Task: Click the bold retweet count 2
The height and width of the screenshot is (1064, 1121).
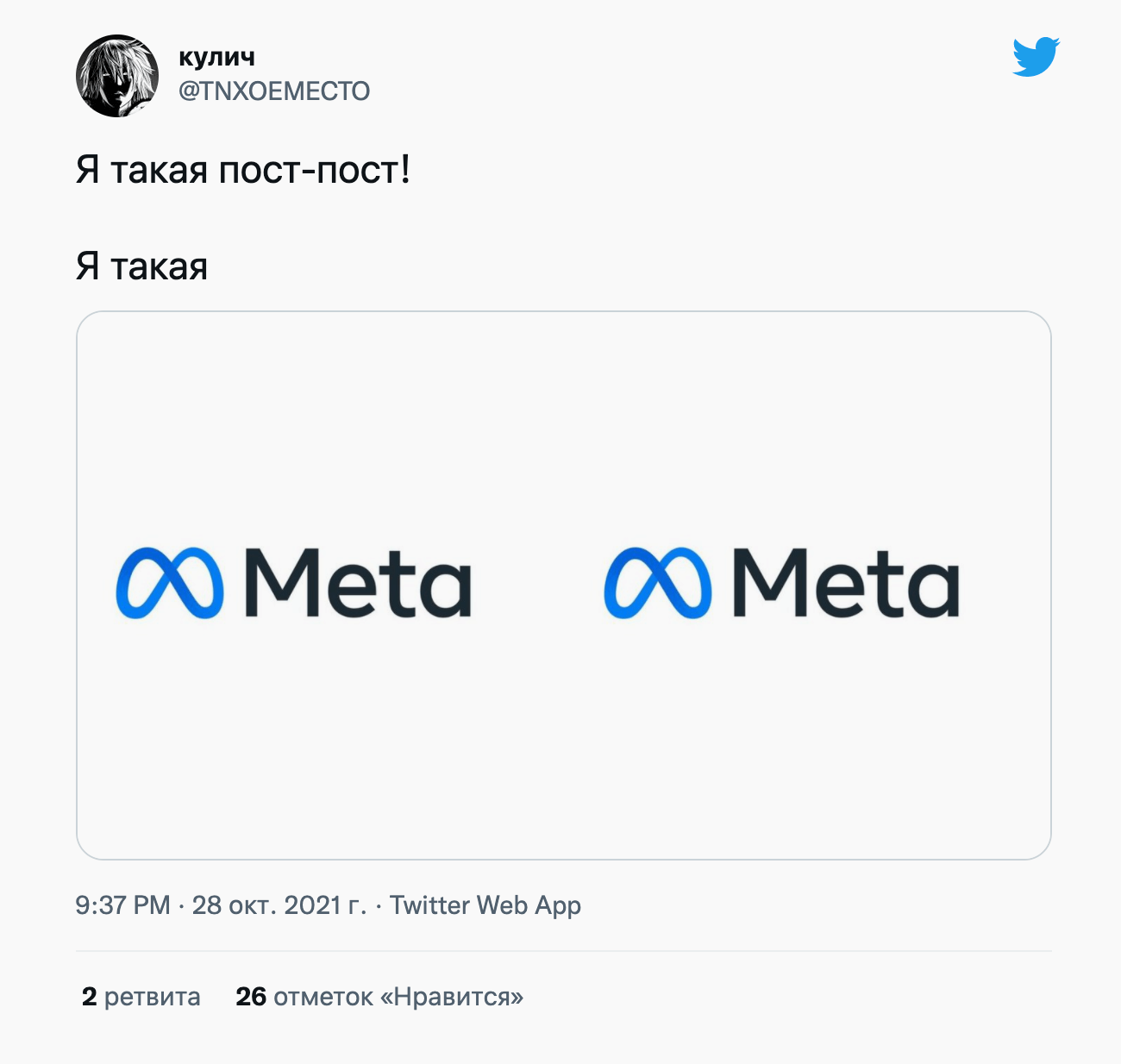Action: (89, 997)
